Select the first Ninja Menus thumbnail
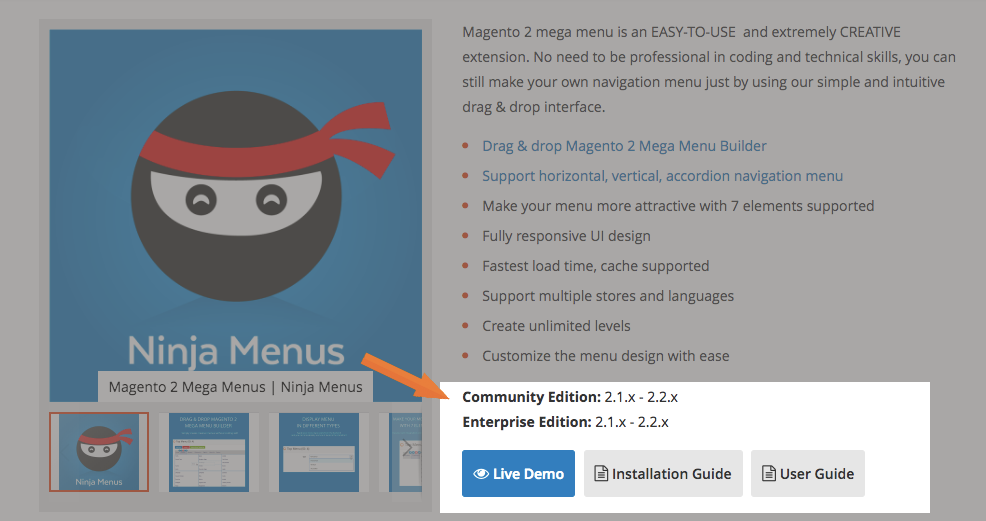986x521 pixels. [99, 452]
